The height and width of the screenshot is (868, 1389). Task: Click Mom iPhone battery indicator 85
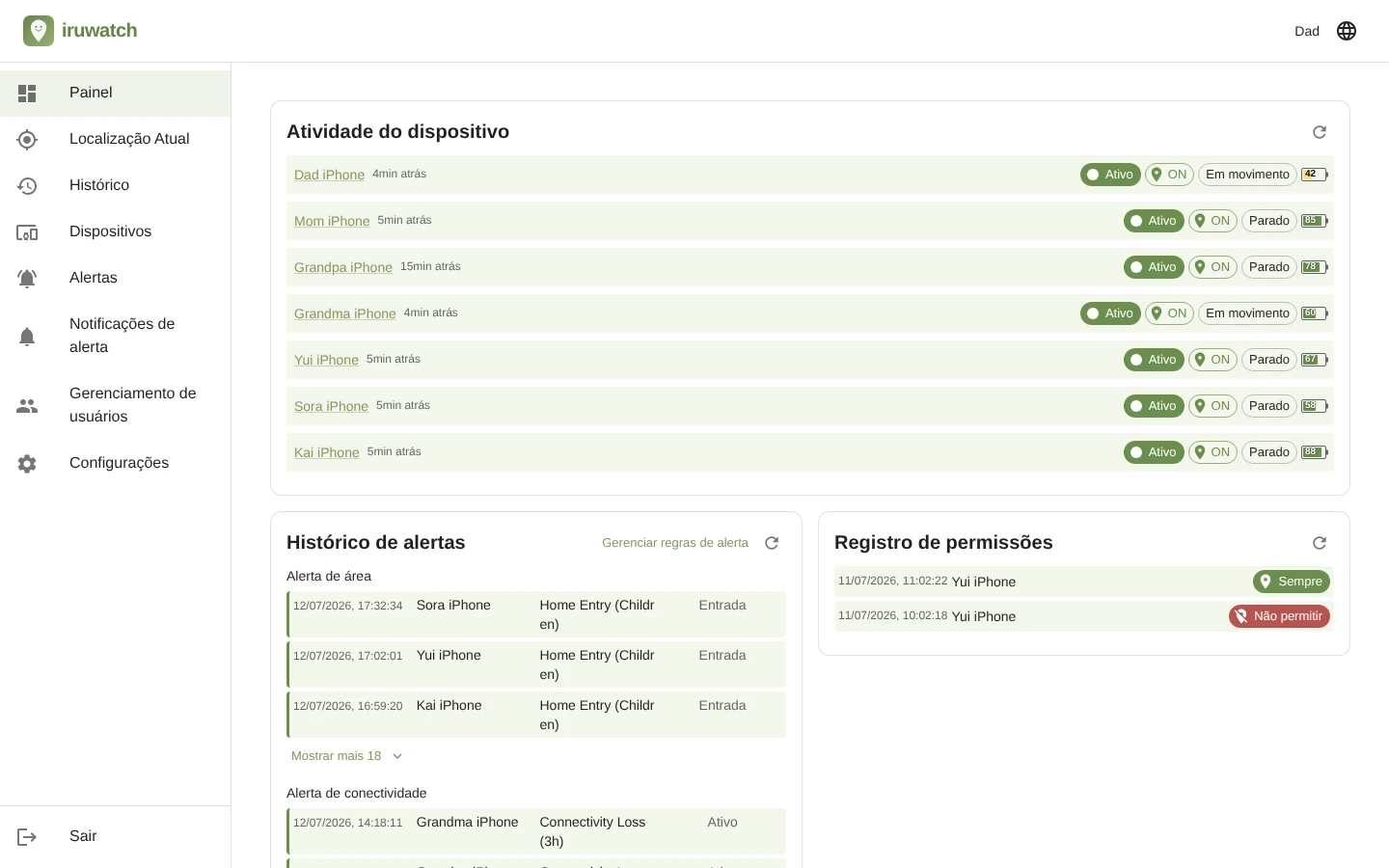(x=1315, y=221)
